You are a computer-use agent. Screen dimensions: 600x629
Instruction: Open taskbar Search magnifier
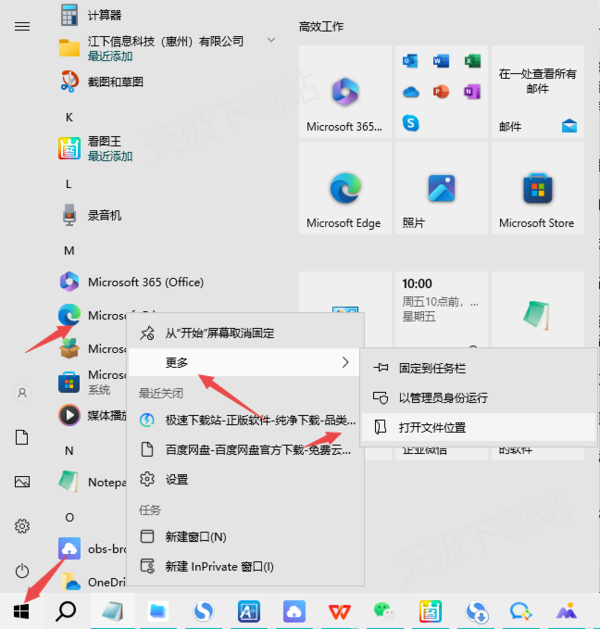coord(66,611)
